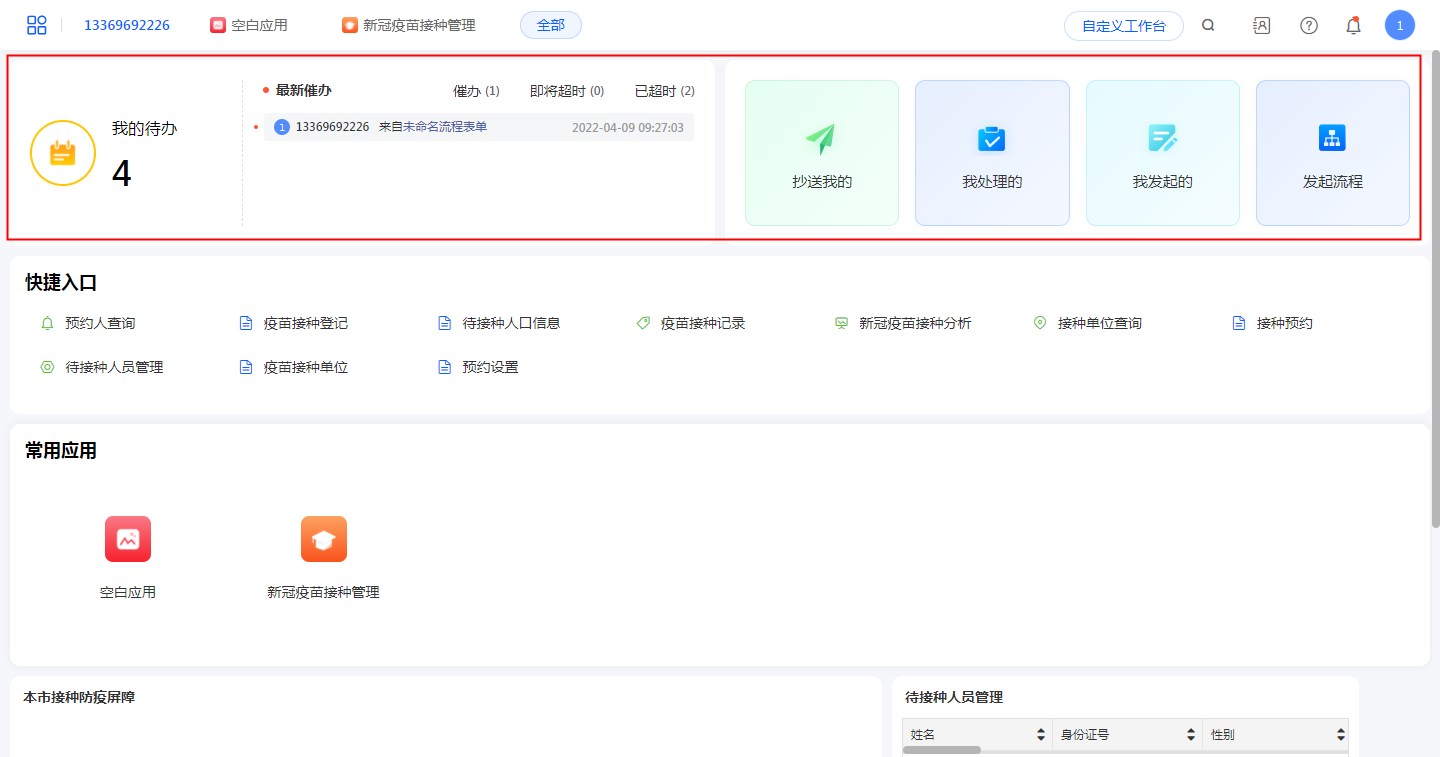Image resolution: width=1440 pixels, height=757 pixels.
Task: Open the 抄送我的 paper plane card
Action: [821, 153]
